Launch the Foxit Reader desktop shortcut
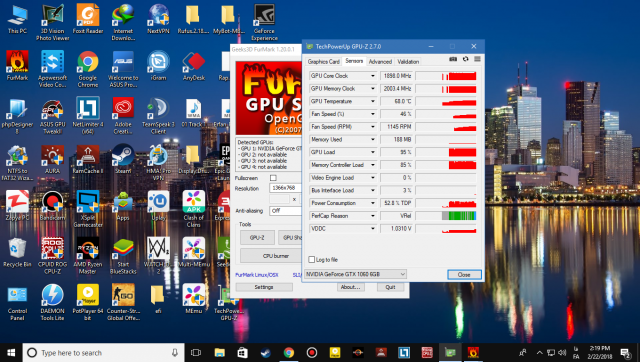This screenshot has height=362, width=640. [88, 19]
